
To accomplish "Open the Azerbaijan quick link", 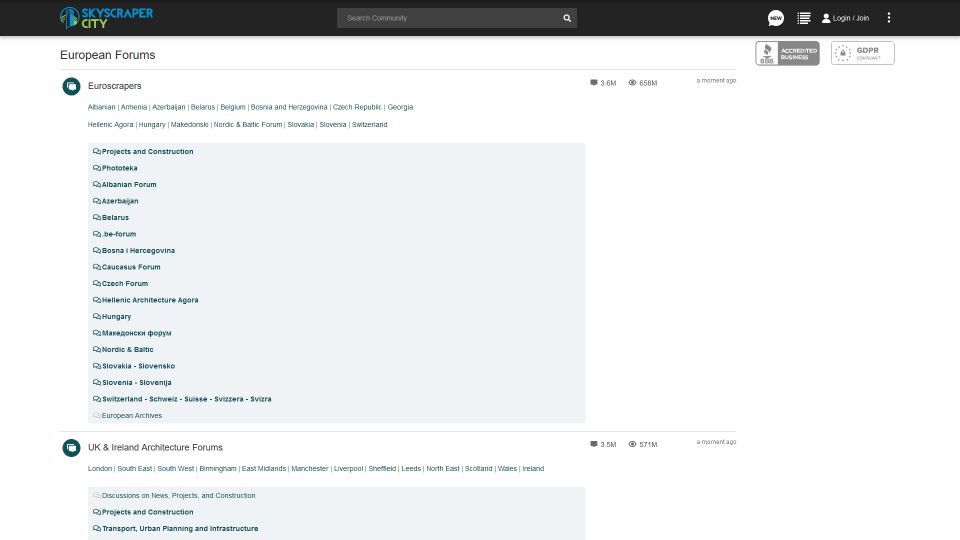I will pos(168,107).
